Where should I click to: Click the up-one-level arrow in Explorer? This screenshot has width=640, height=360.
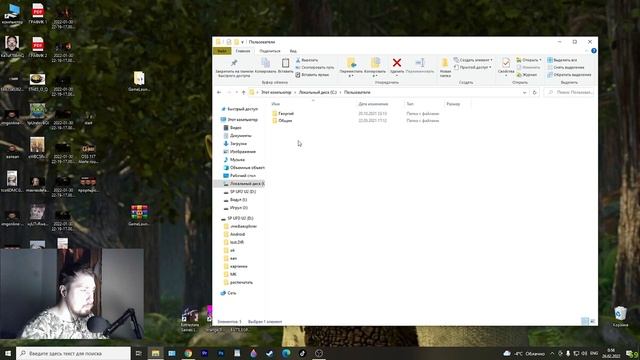244,92
